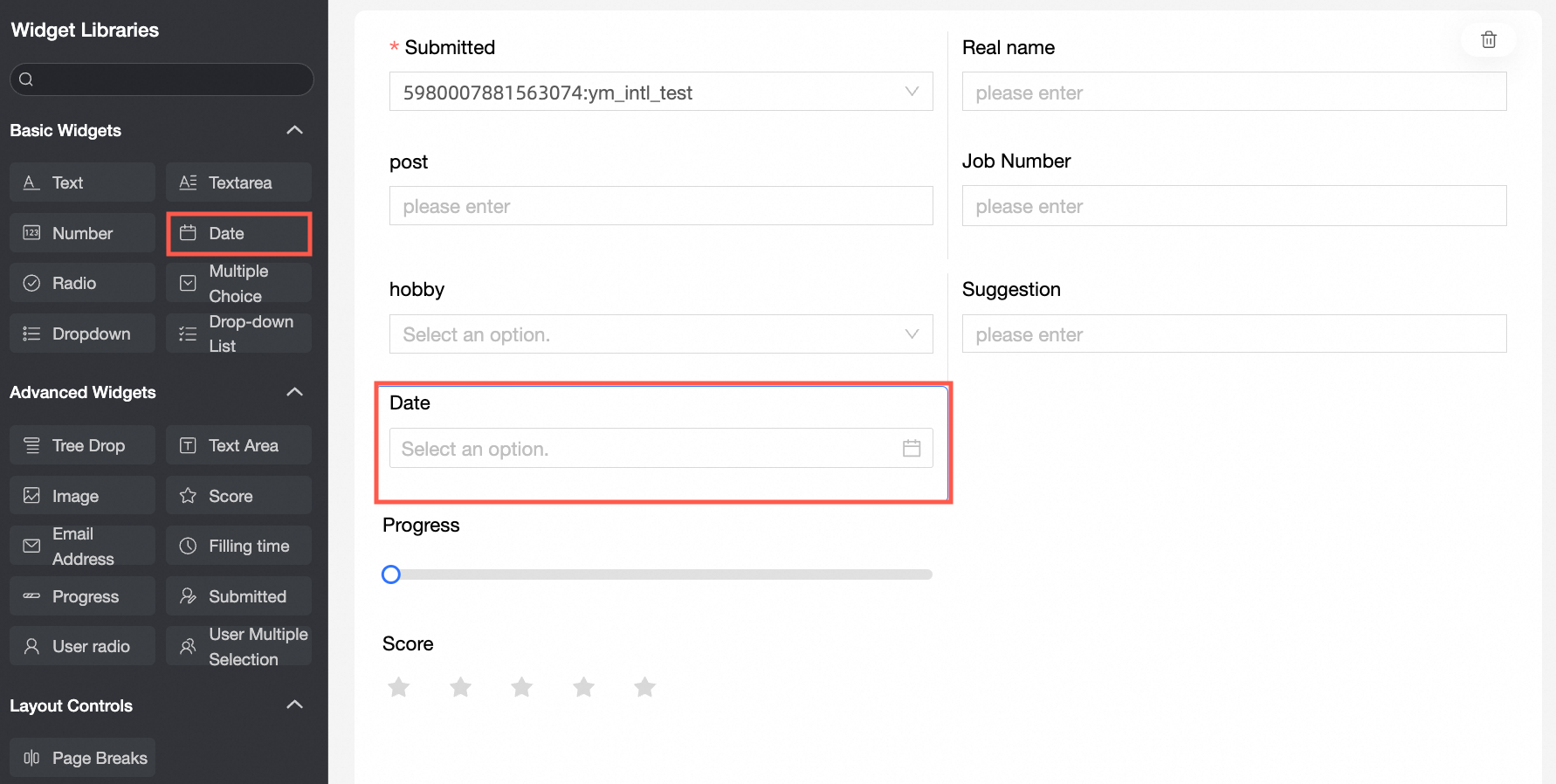Rate with the third score star
The height and width of the screenshot is (784, 1556).
(x=522, y=687)
